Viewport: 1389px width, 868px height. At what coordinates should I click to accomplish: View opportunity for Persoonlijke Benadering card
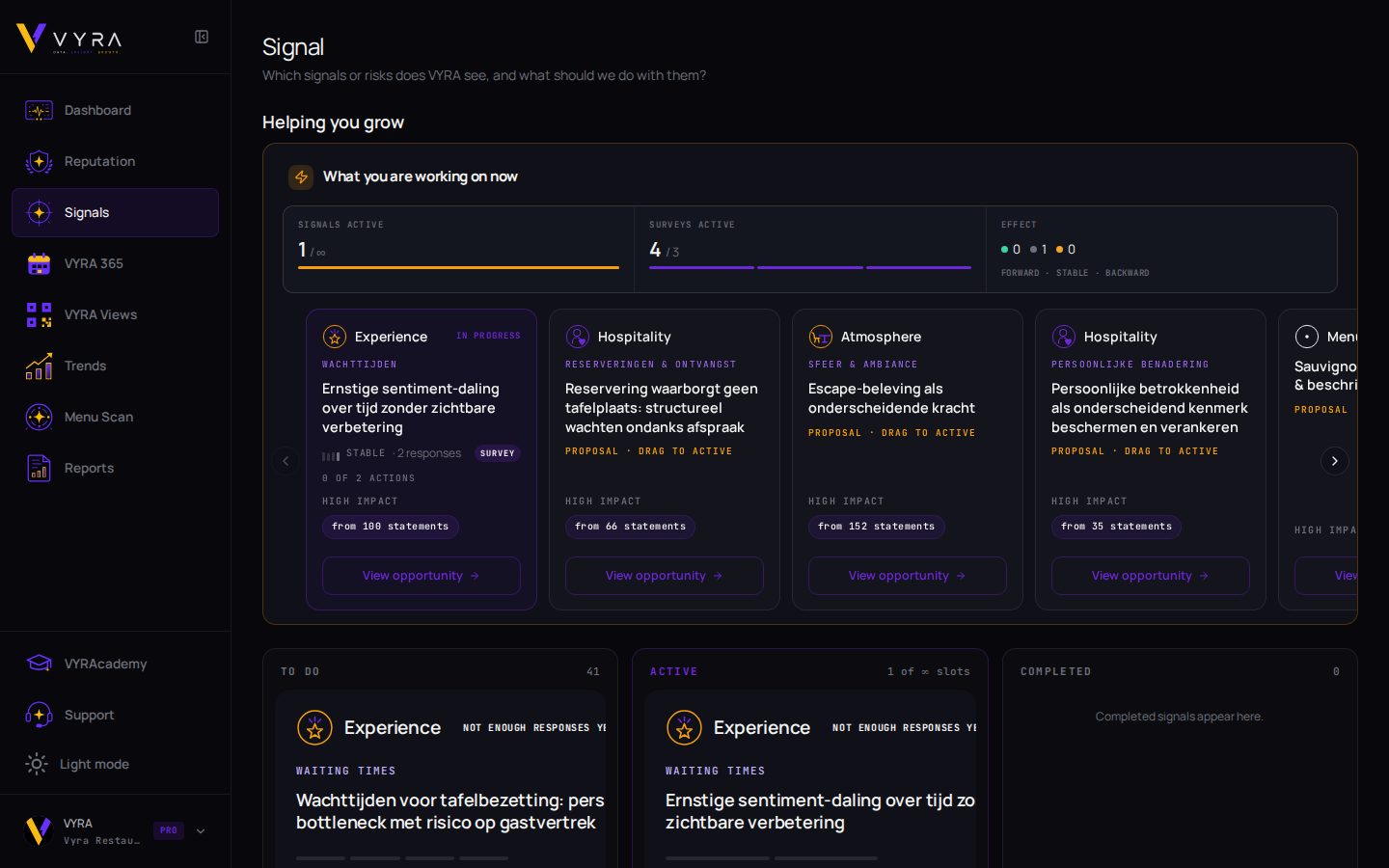pos(1151,576)
